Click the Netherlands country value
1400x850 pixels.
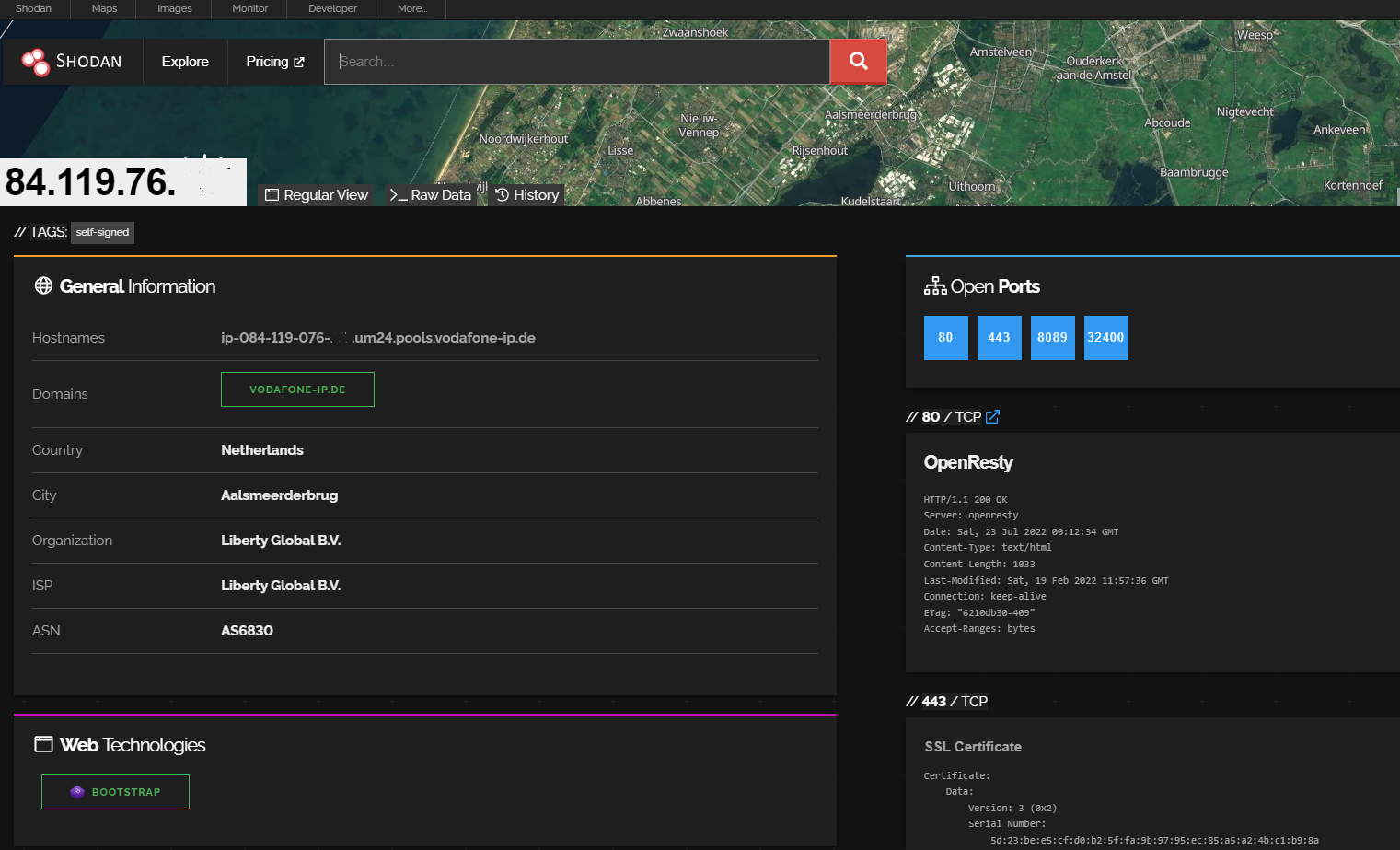[262, 450]
